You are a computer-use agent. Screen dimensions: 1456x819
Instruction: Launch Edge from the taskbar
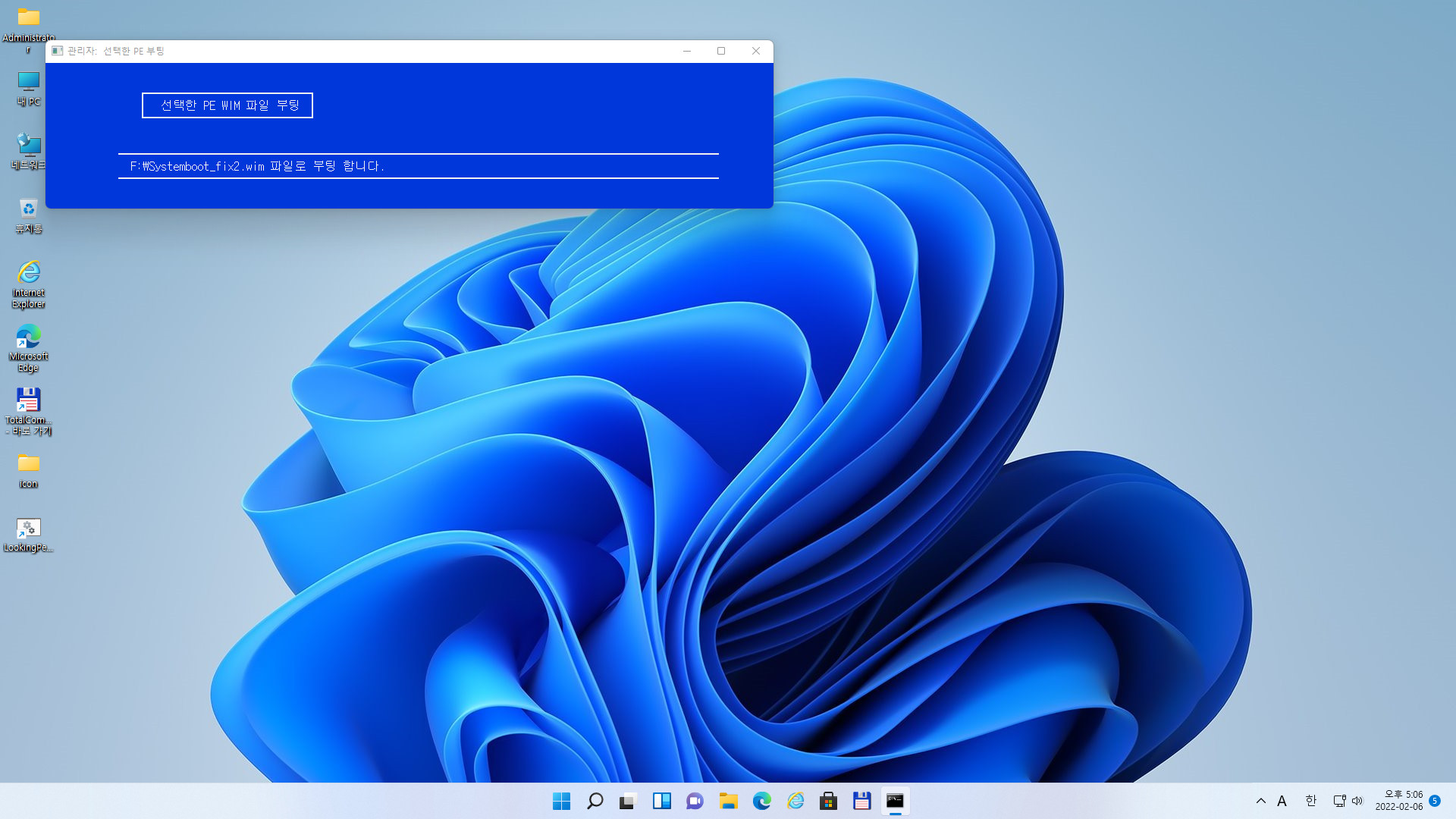(x=761, y=801)
